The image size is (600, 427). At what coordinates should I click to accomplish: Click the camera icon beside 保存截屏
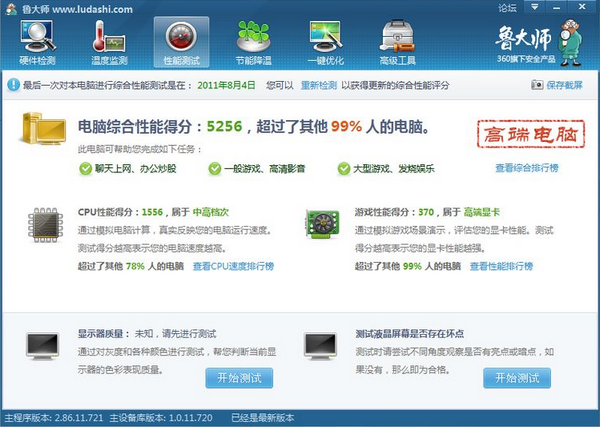click(x=537, y=85)
